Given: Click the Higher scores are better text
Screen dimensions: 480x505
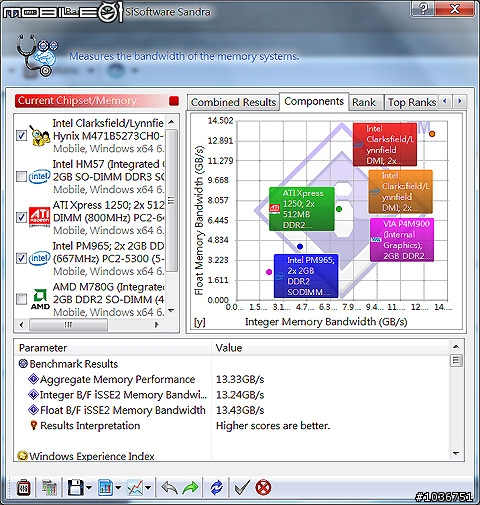Looking at the screenshot, I should click(x=273, y=426).
